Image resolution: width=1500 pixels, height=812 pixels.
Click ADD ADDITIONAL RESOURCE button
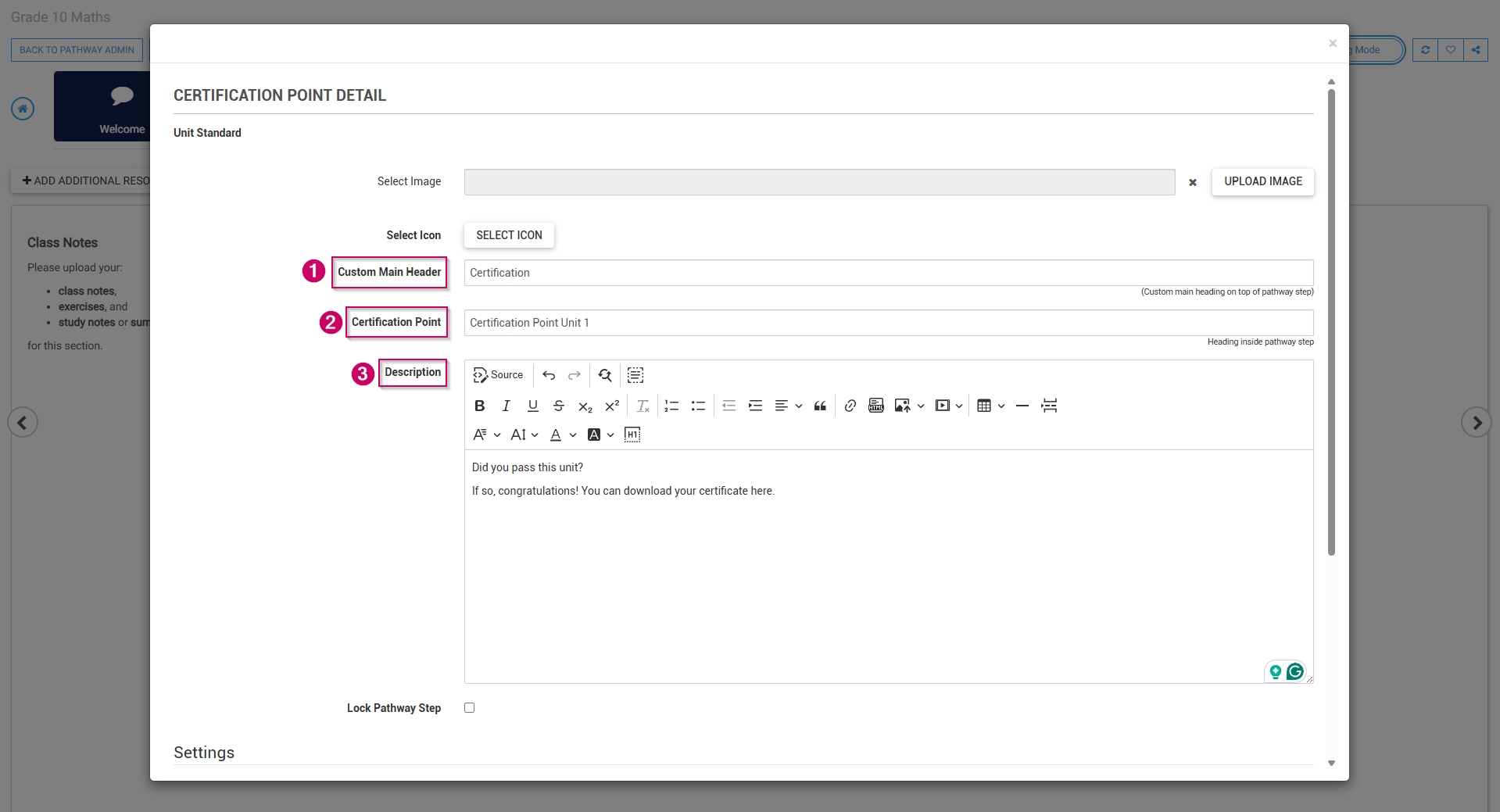81,181
